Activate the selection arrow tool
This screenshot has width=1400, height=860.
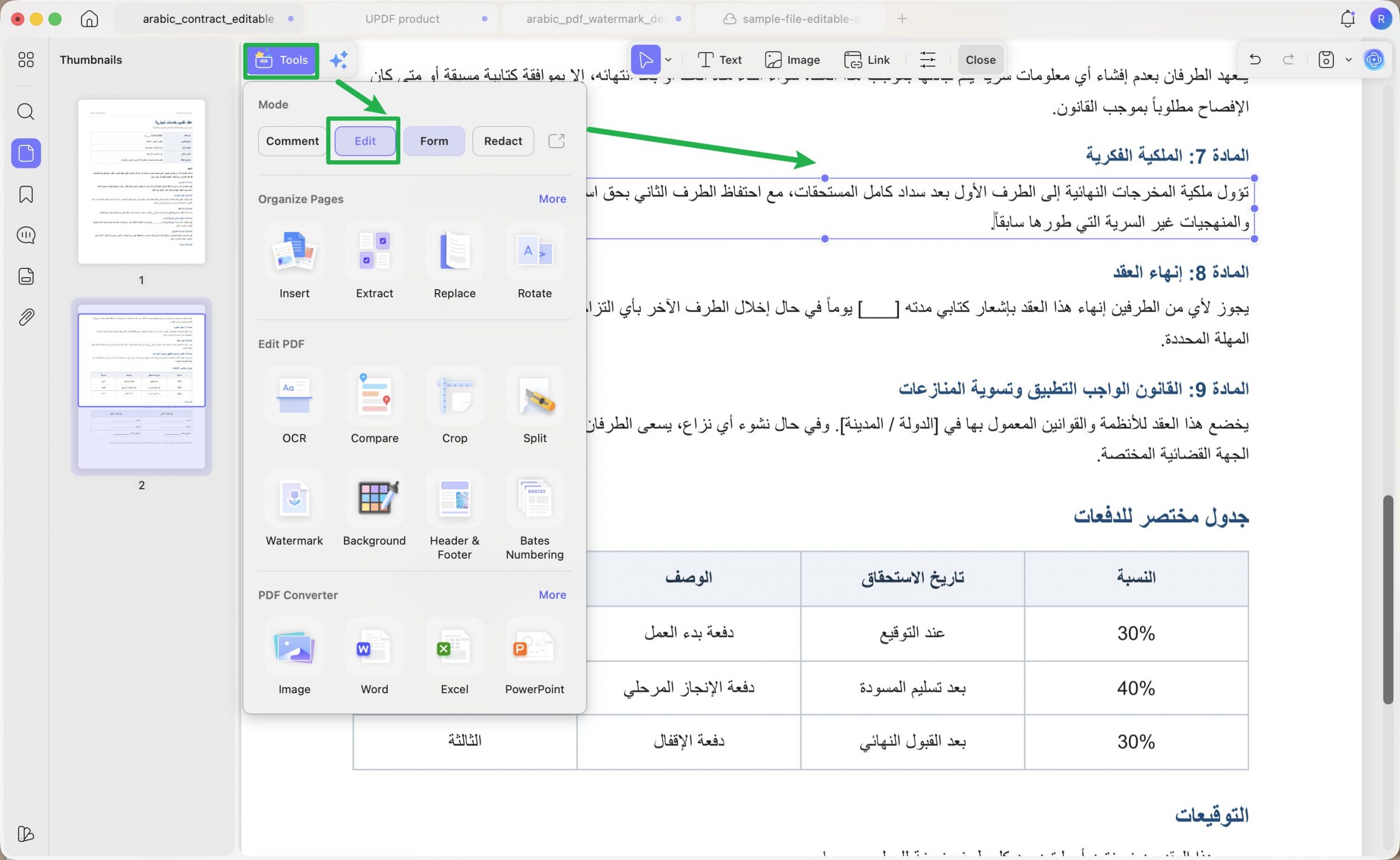646,59
